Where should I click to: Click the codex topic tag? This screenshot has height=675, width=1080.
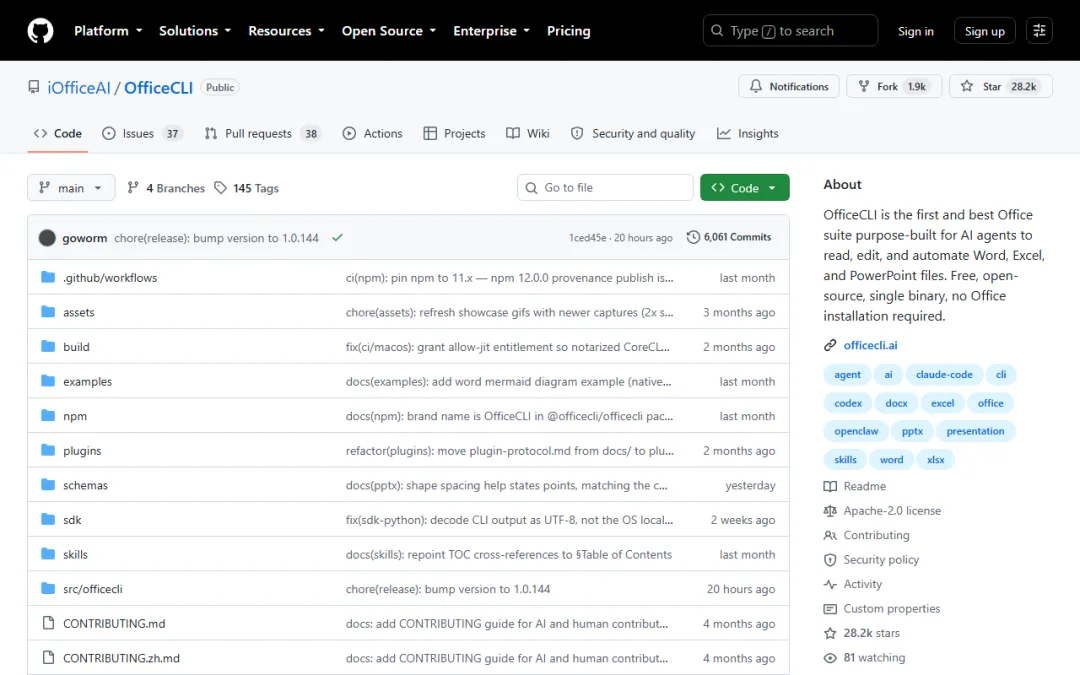(848, 403)
